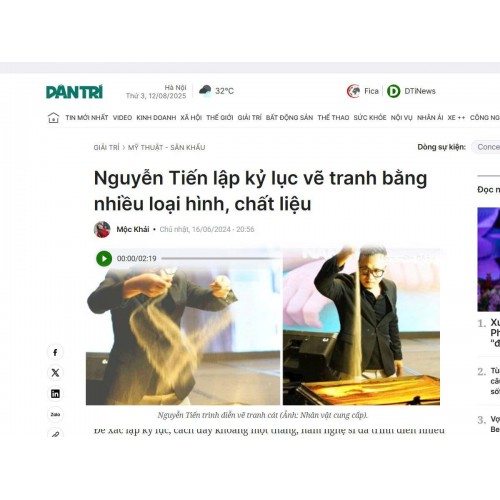Click the Dân Trí logo
This screenshot has height=500, width=500.
click(x=74, y=92)
